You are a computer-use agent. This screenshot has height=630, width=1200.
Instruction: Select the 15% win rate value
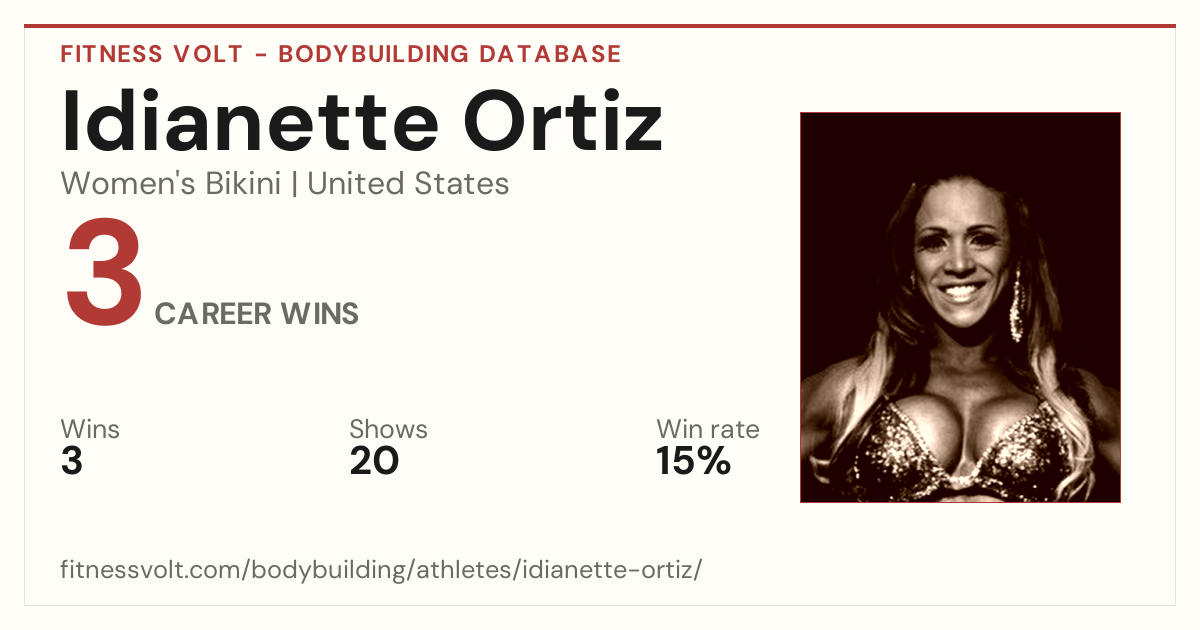tap(693, 461)
